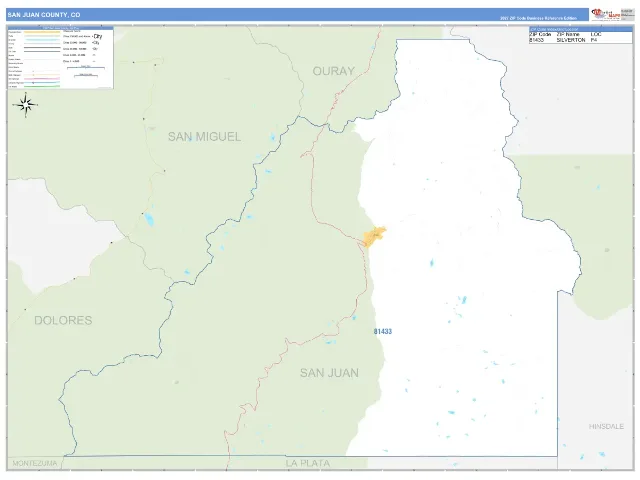Click the "LA PLATA" county label
Image resolution: width=640 pixels, height=480 pixels.
[308, 463]
